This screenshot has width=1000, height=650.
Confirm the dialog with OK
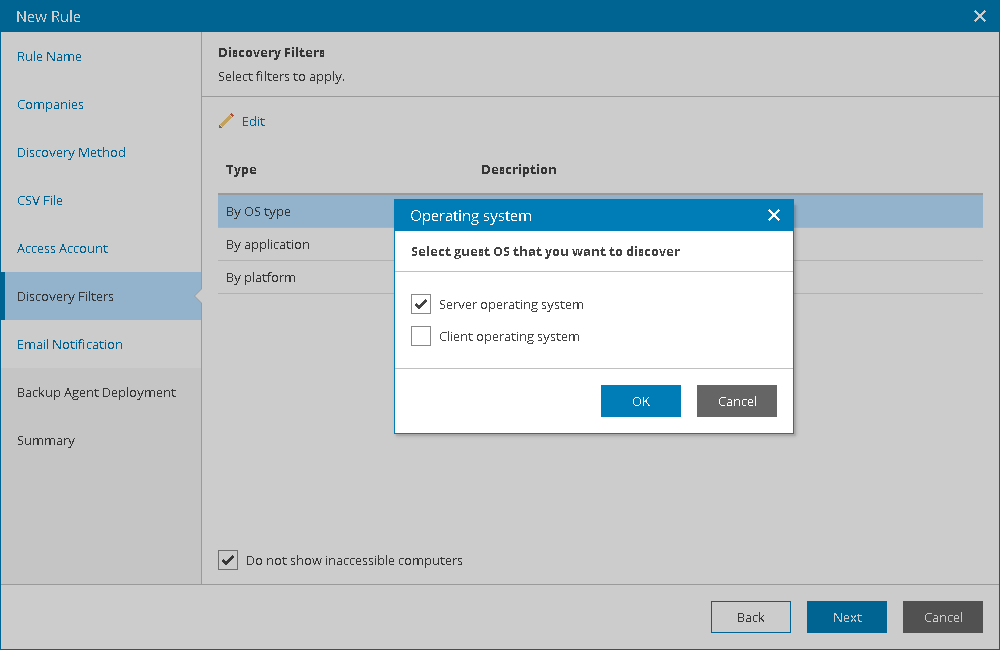pyautogui.click(x=640, y=401)
